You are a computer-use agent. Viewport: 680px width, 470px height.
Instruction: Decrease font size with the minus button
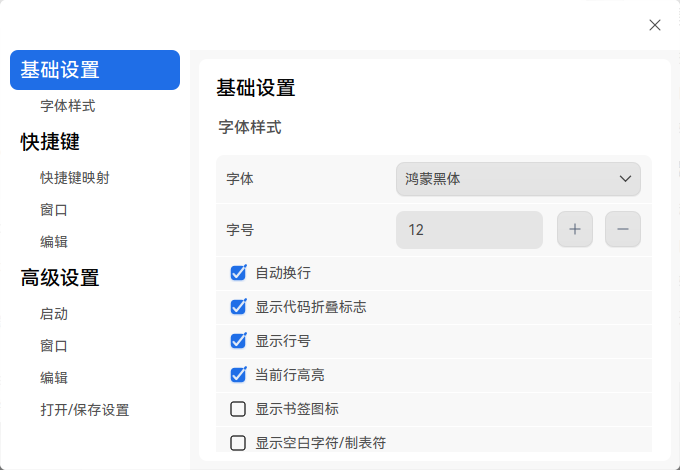point(623,229)
